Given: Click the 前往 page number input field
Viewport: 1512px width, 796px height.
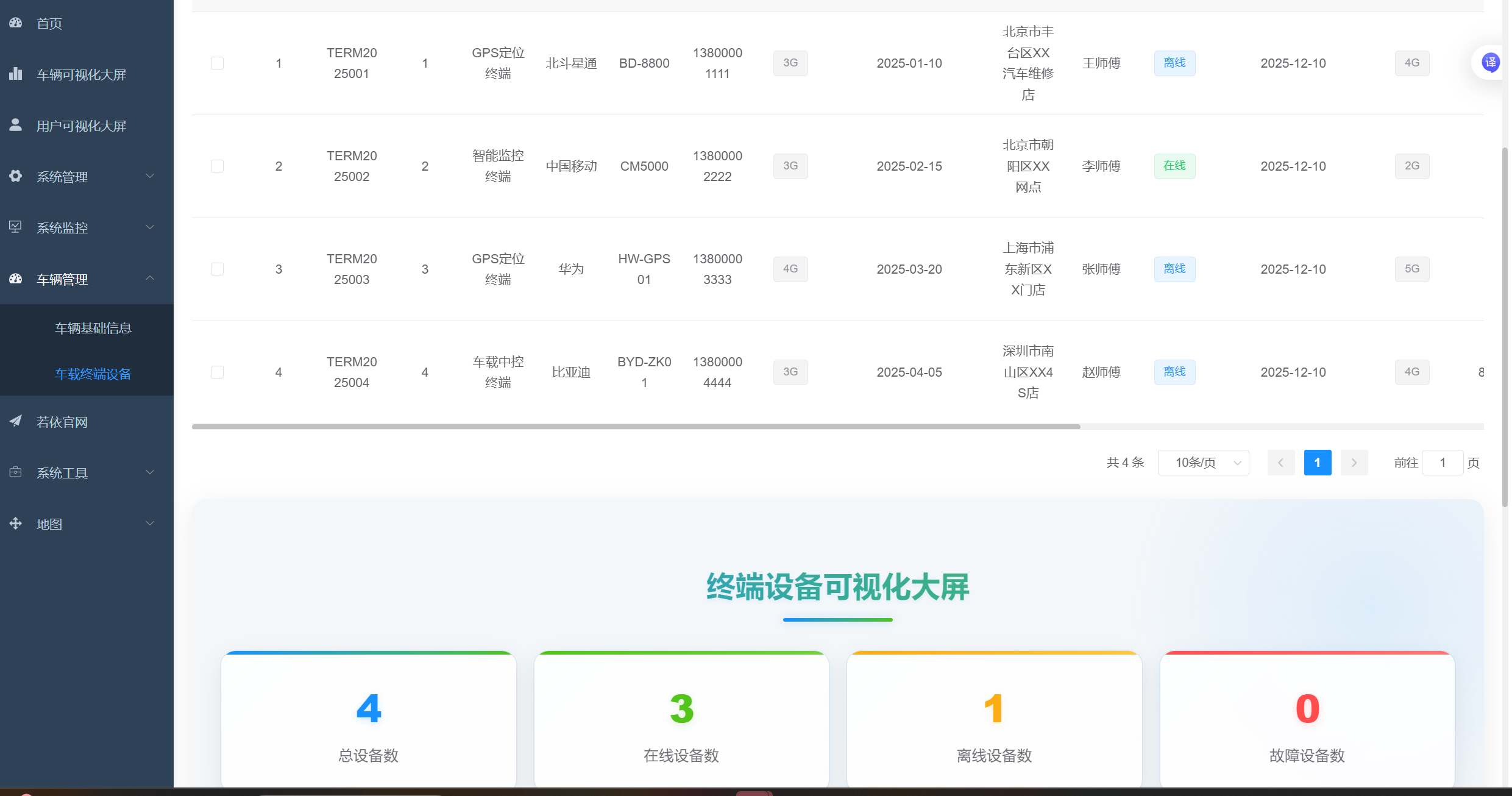Looking at the screenshot, I should click(x=1442, y=463).
